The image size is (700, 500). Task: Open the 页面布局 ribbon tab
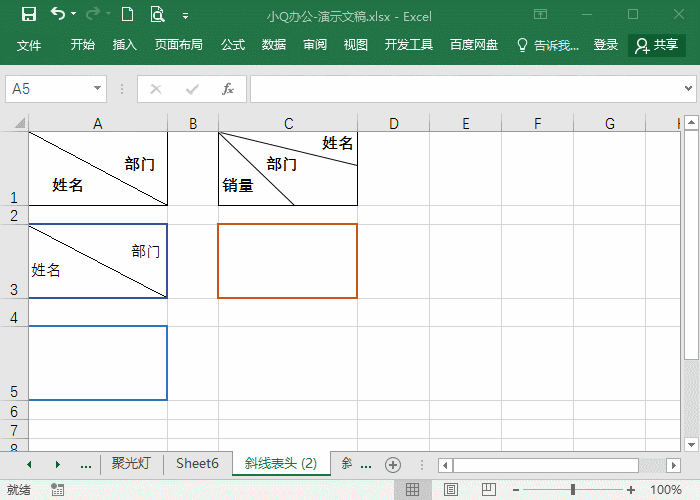pos(179,45)
